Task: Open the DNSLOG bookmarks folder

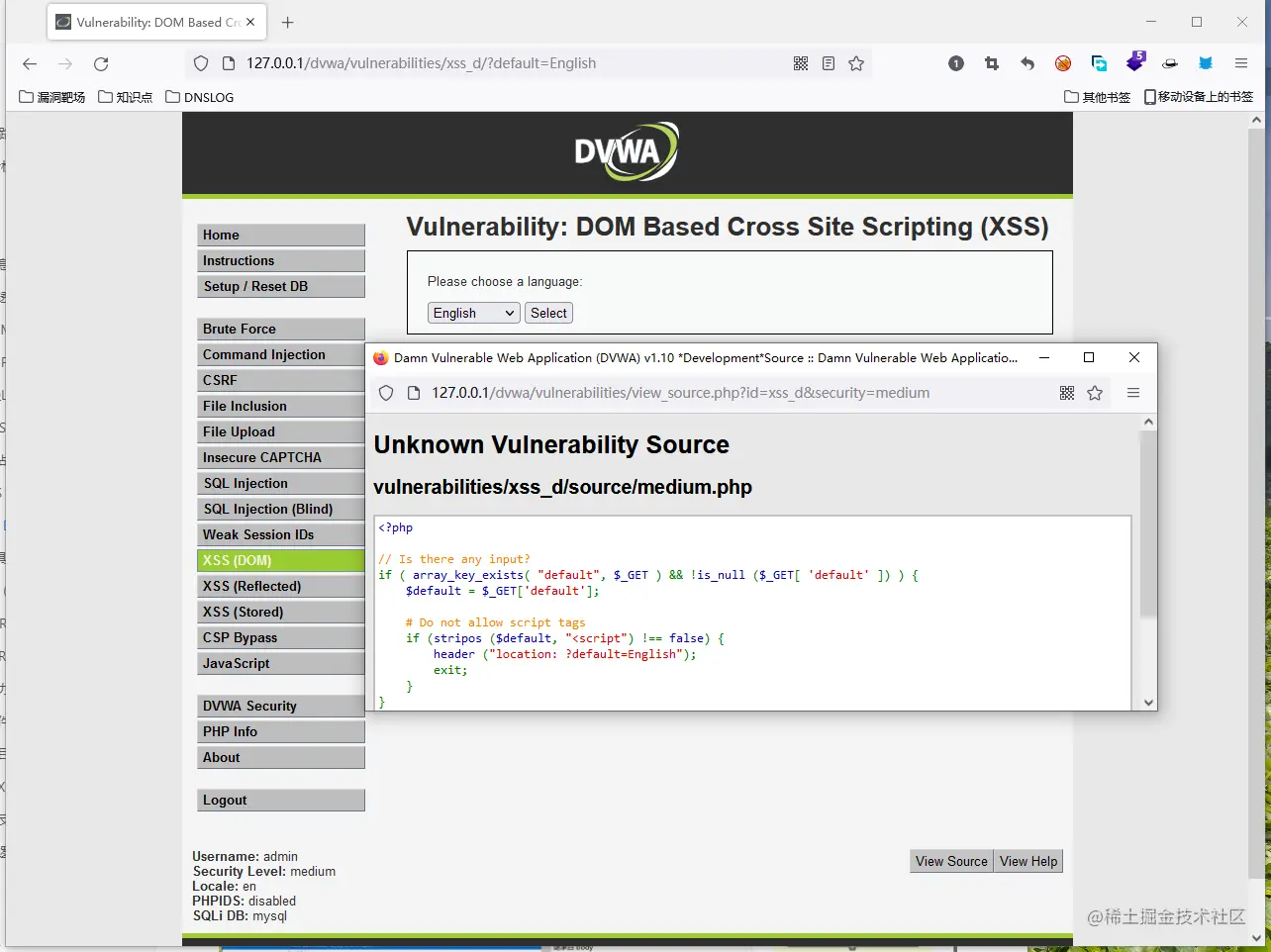Action: point(200,97)
